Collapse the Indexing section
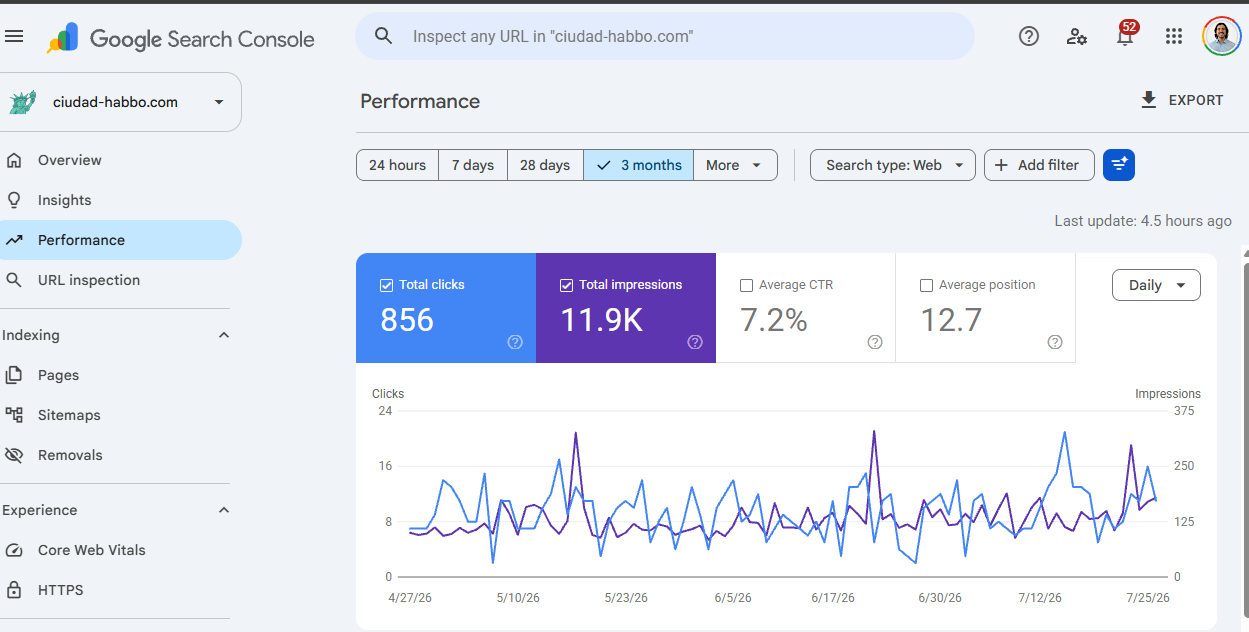This screenshot has width=1249, height=632. (x=224, y=335)
